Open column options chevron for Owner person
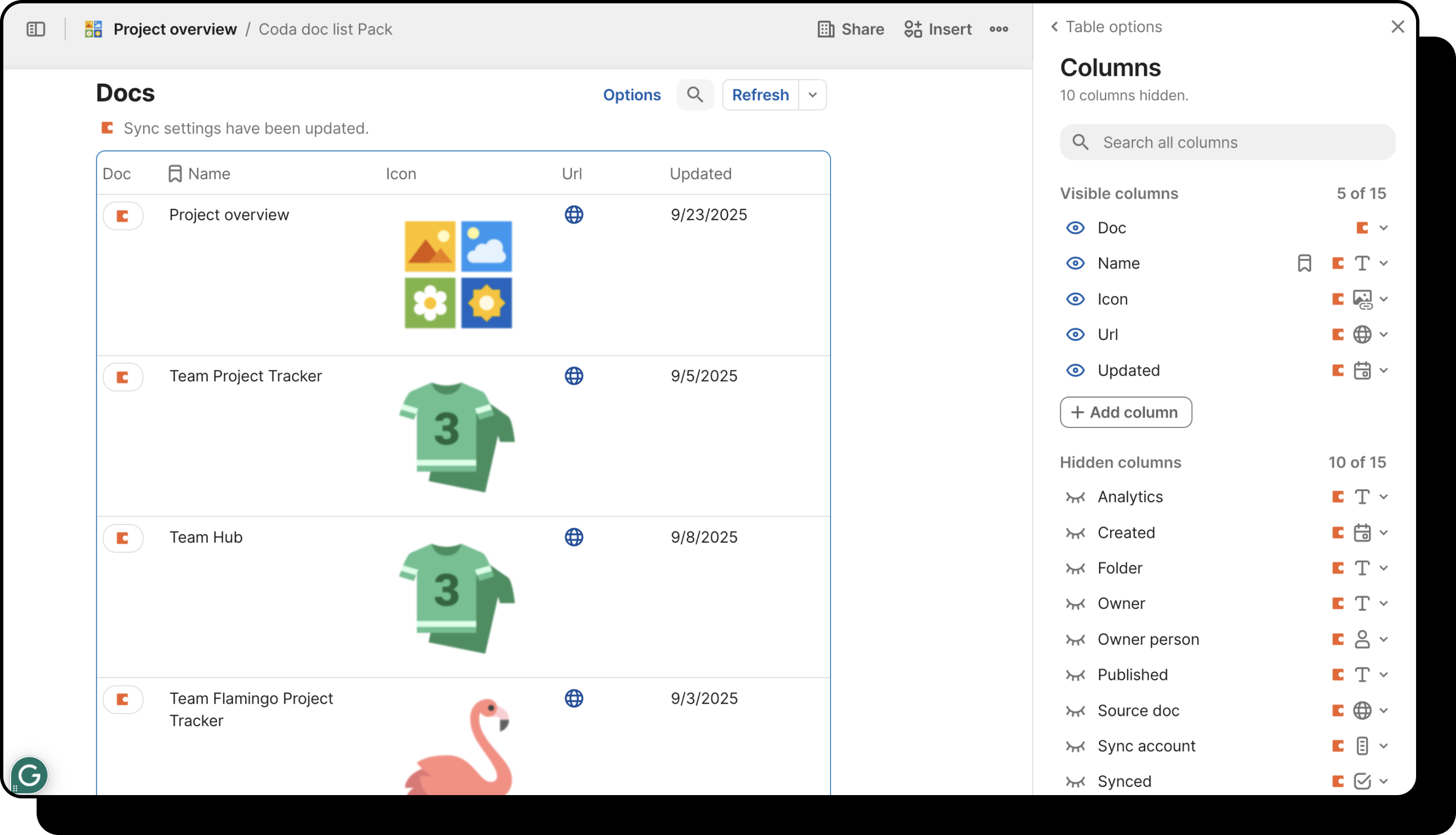 click(1383, 639)
